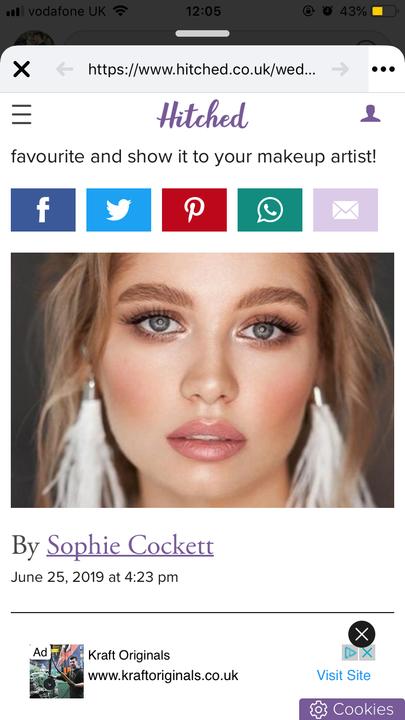
Task: Share the article on Facebook
Action: [43, 210]
